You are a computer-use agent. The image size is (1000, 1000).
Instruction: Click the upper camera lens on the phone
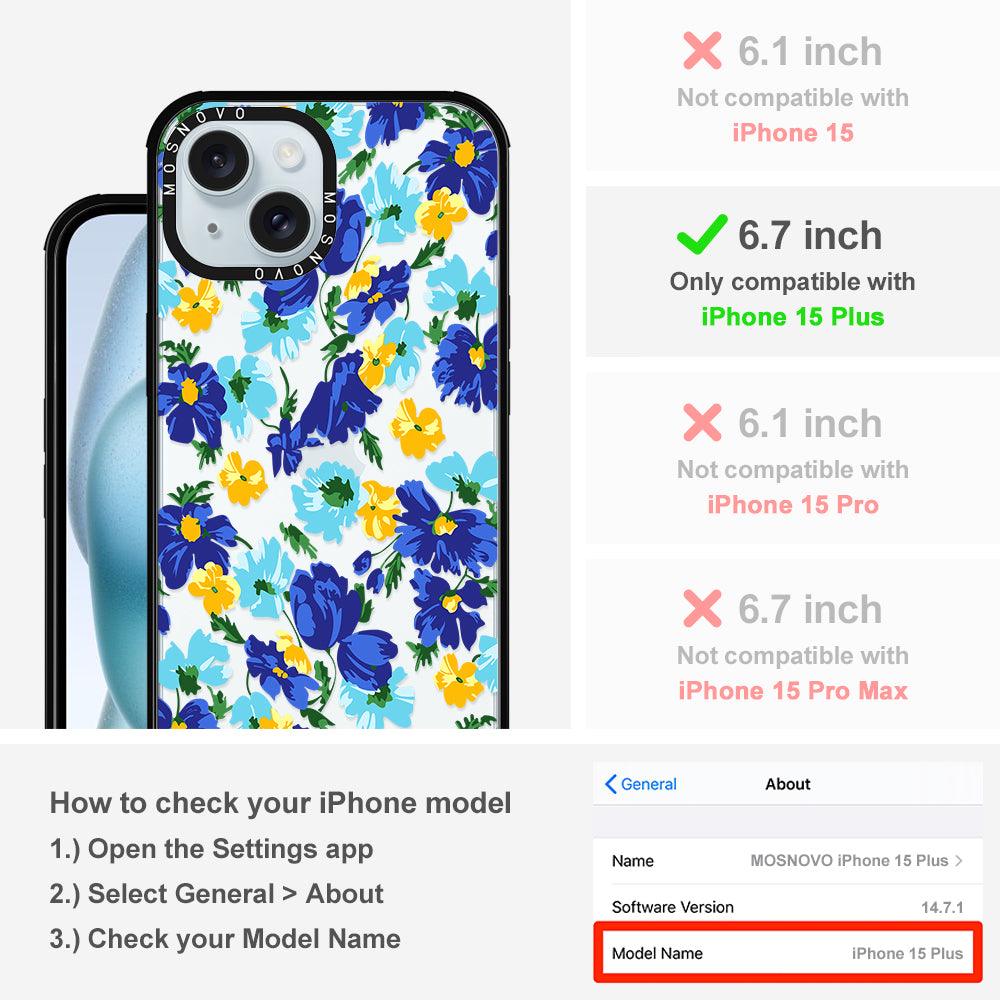[x=217, y=159]
